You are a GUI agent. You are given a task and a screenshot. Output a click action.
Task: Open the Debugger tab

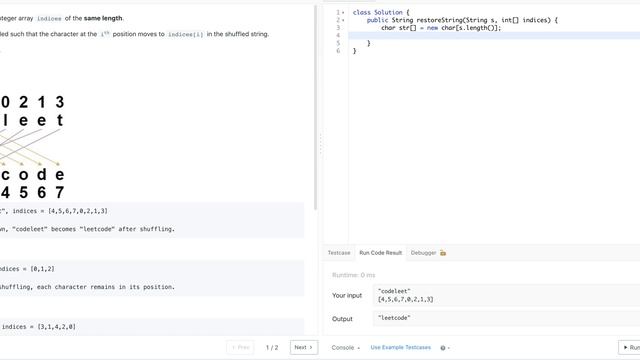point(423,253)
